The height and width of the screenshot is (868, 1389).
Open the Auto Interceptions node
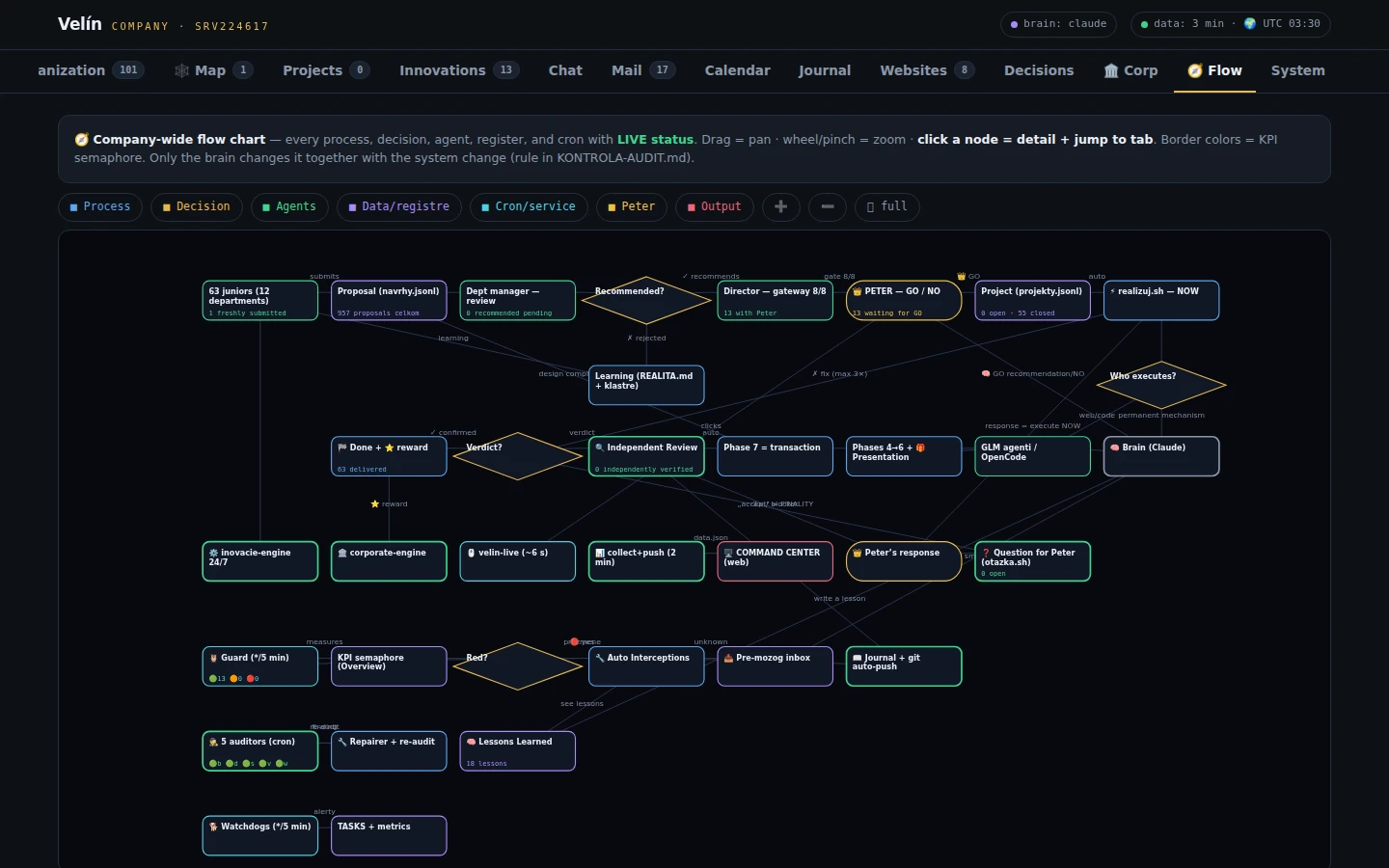click(646, 666)
